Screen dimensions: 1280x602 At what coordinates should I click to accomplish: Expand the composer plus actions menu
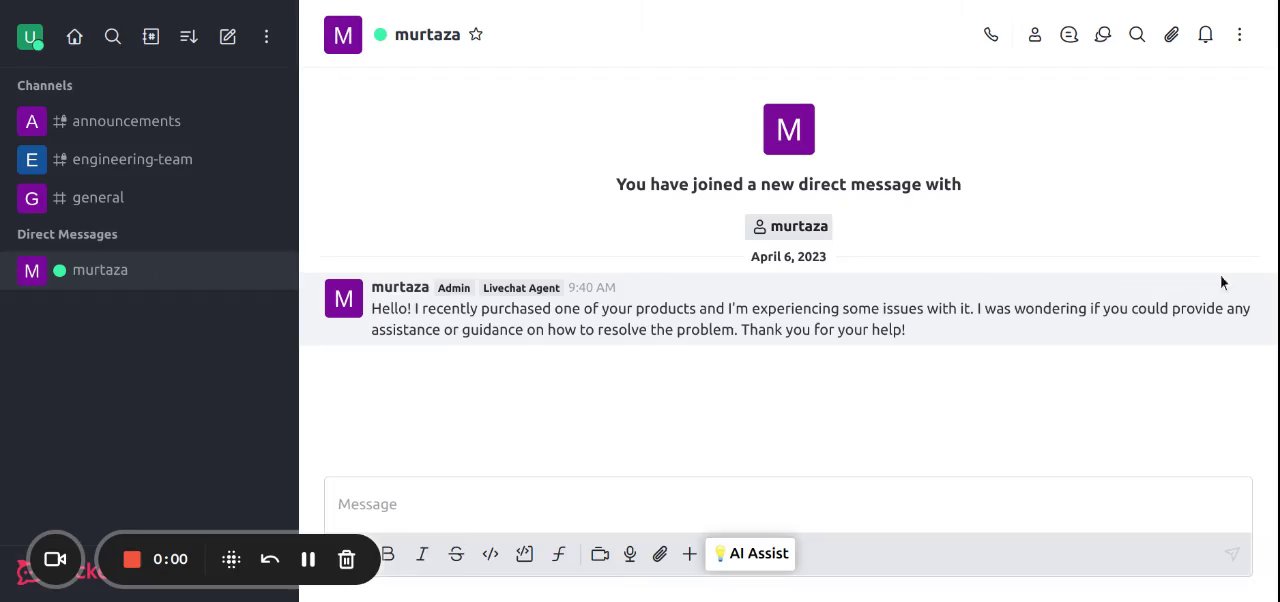point(690,554)
